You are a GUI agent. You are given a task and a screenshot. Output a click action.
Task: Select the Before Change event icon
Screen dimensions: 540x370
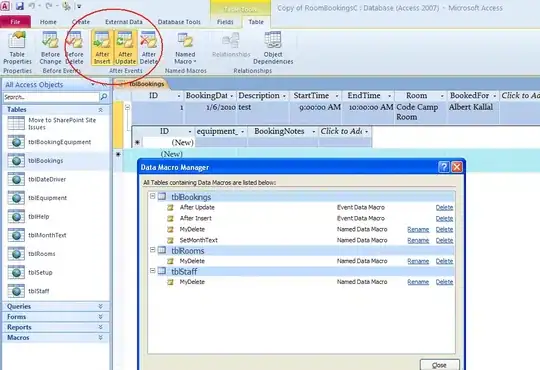click(50, 48)
